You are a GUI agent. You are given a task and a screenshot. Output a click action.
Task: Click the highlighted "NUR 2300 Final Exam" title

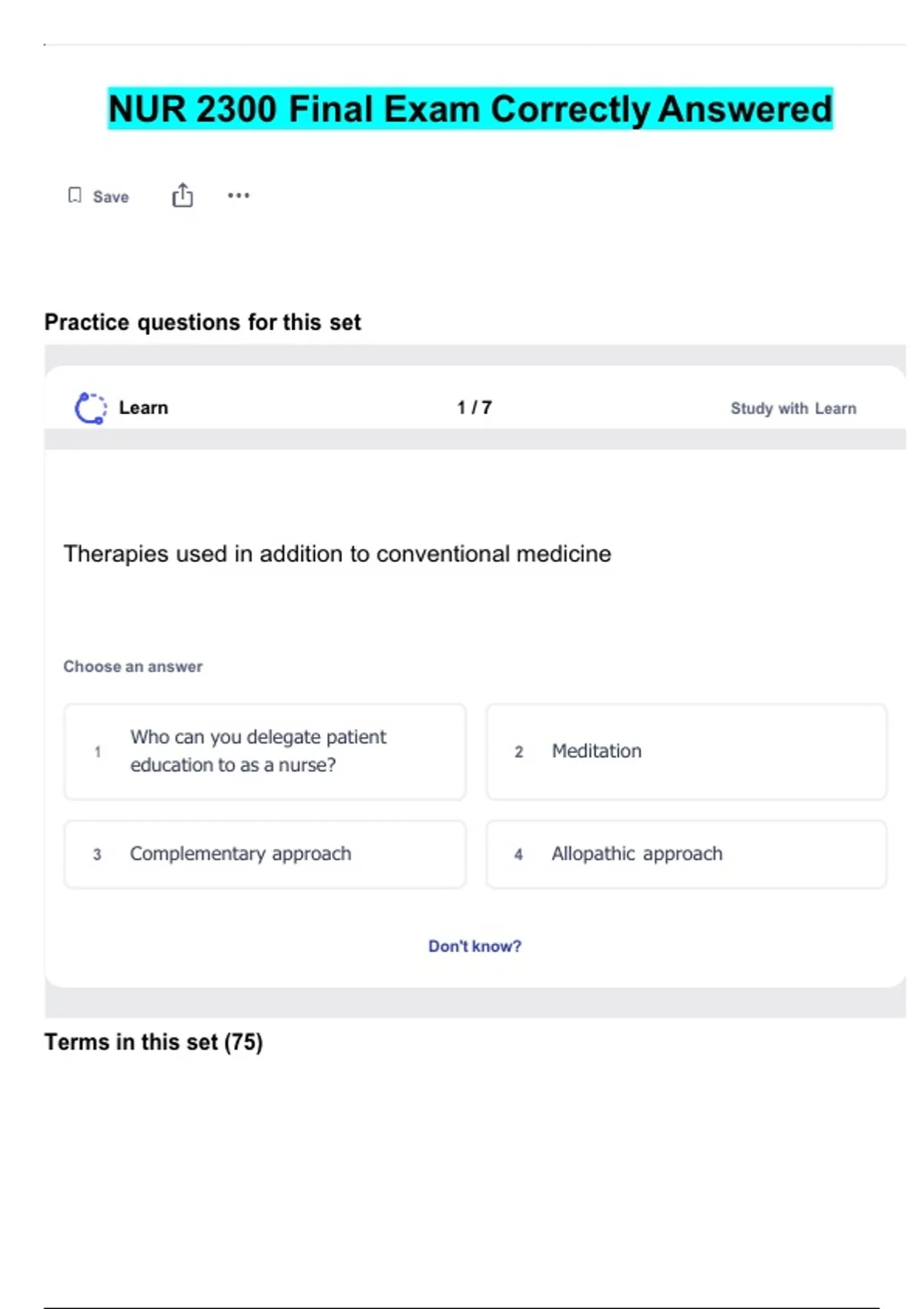coord(470,109)
